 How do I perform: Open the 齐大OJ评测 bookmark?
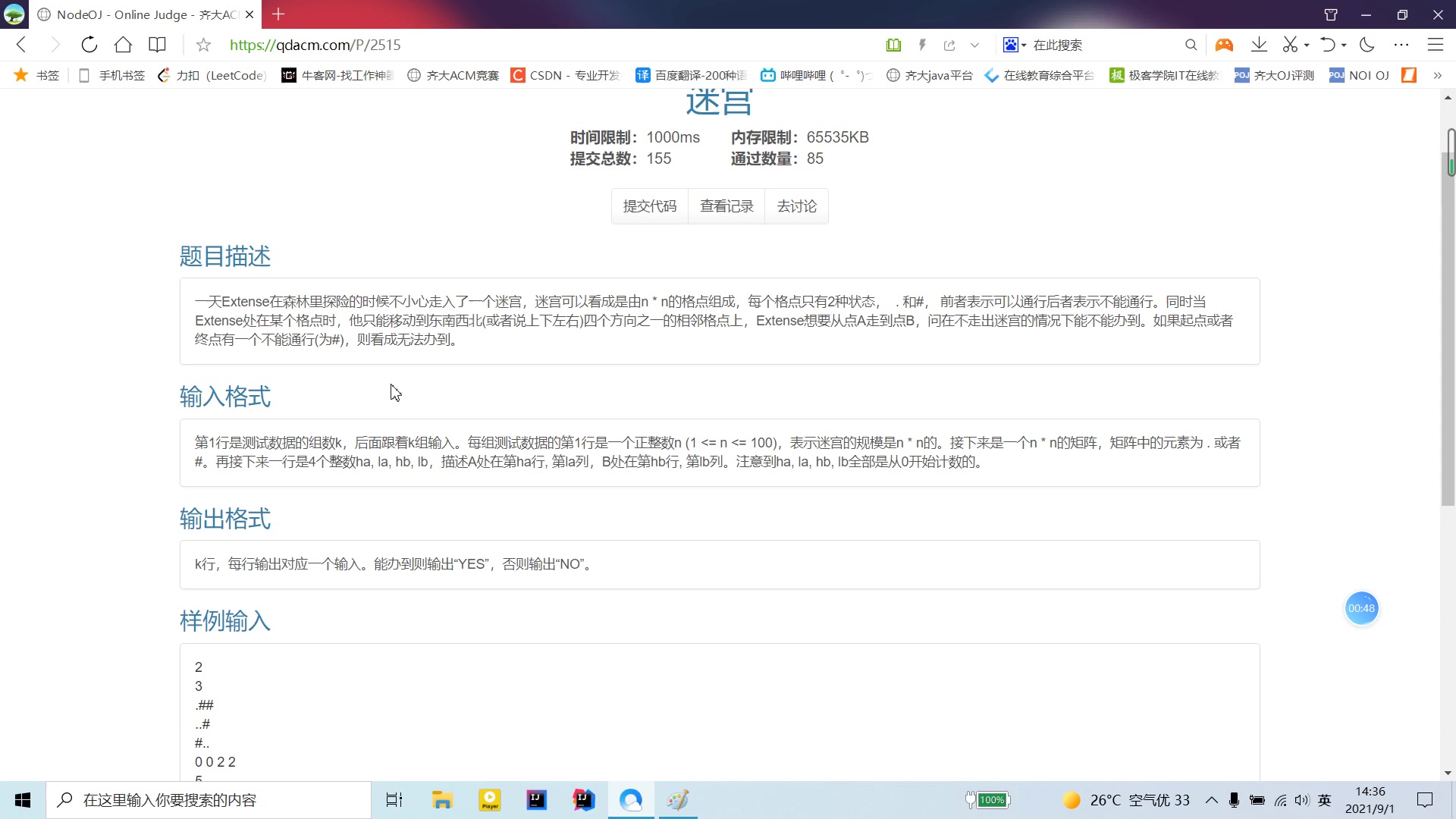tap(1274, 75)
